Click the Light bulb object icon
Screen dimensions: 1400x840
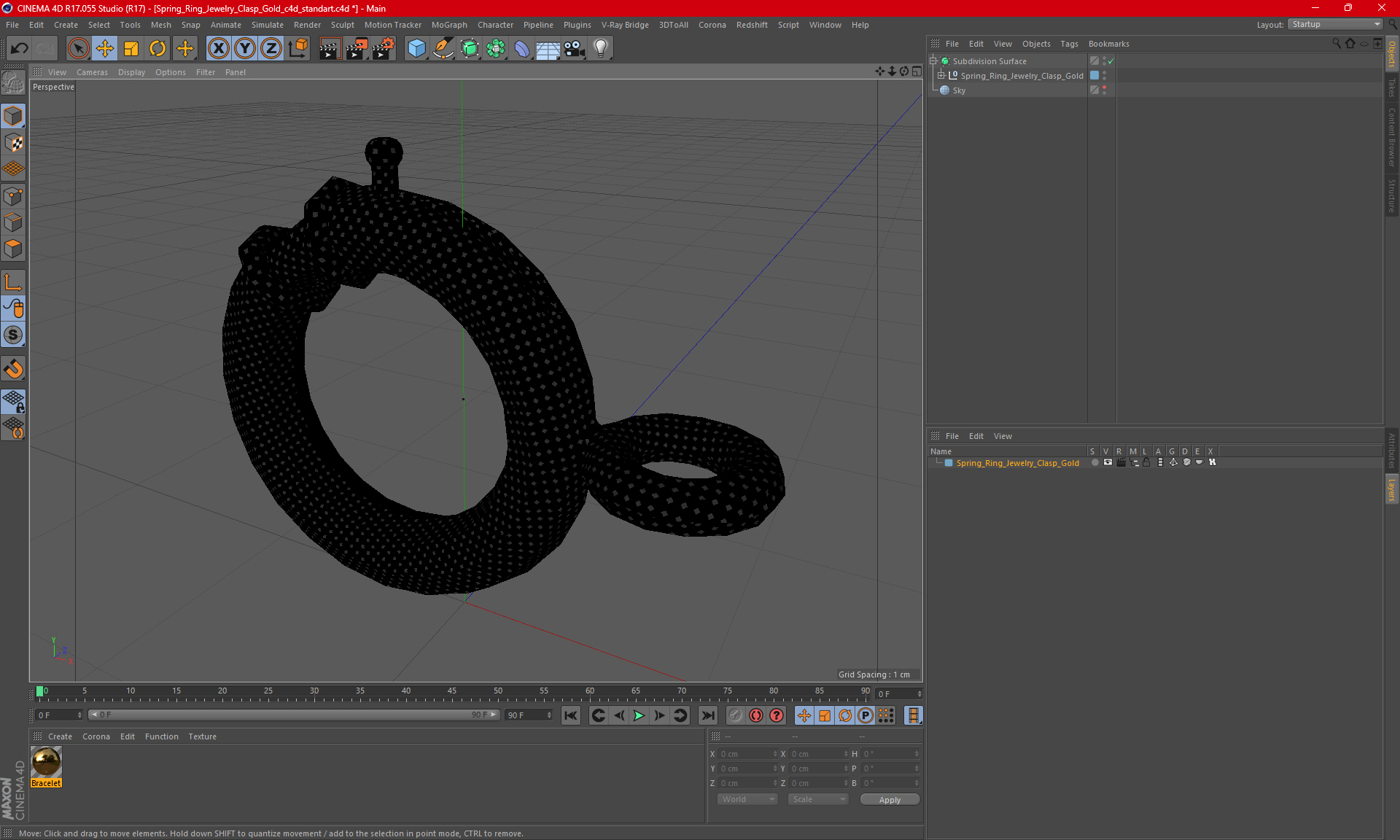[x=600, y=49]
